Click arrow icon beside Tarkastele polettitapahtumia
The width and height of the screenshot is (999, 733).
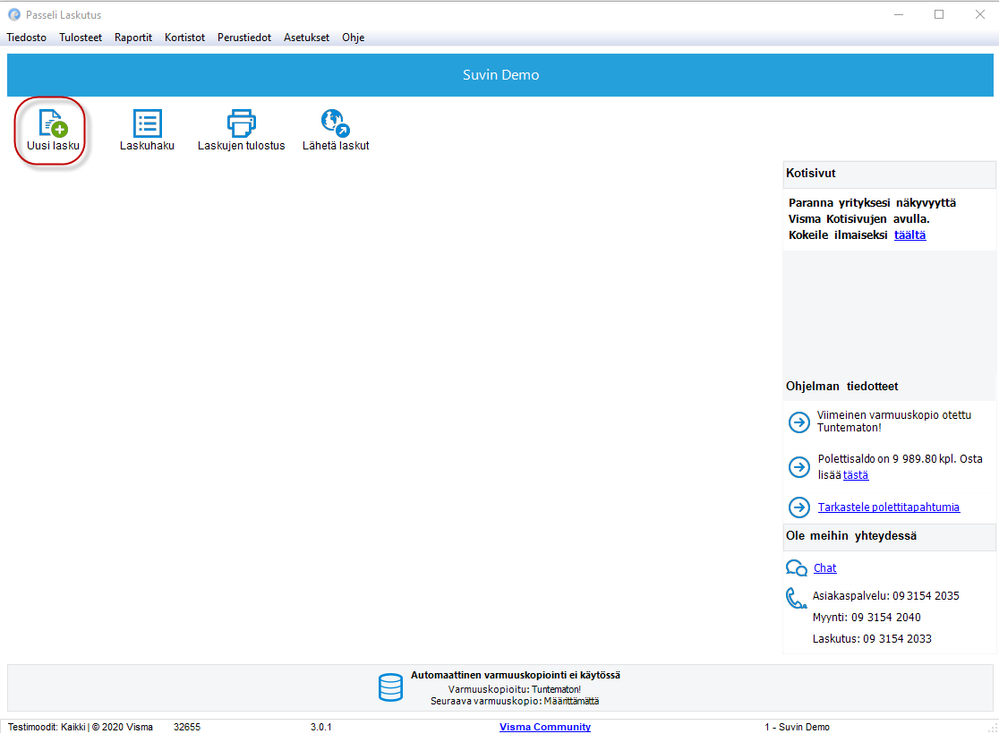(799, 507)
